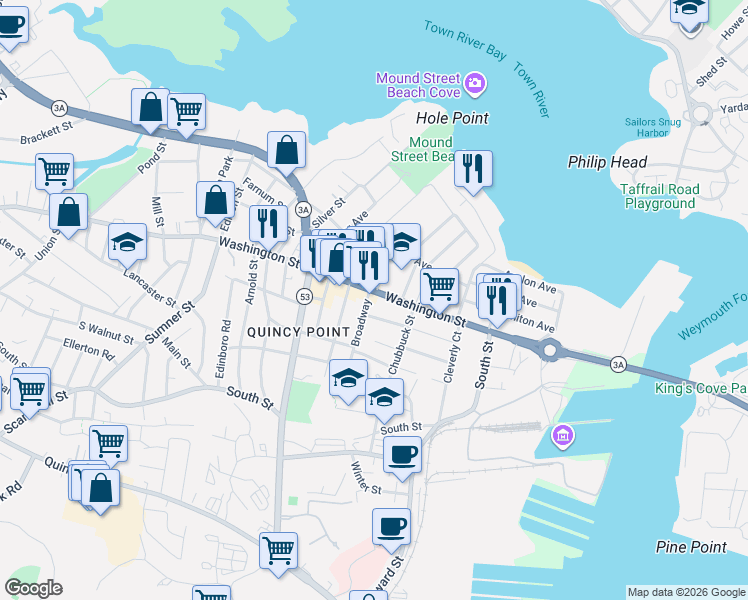
Task: Click the Mound Street Beach Cove camera pin
Action: [x=474, y=84]
